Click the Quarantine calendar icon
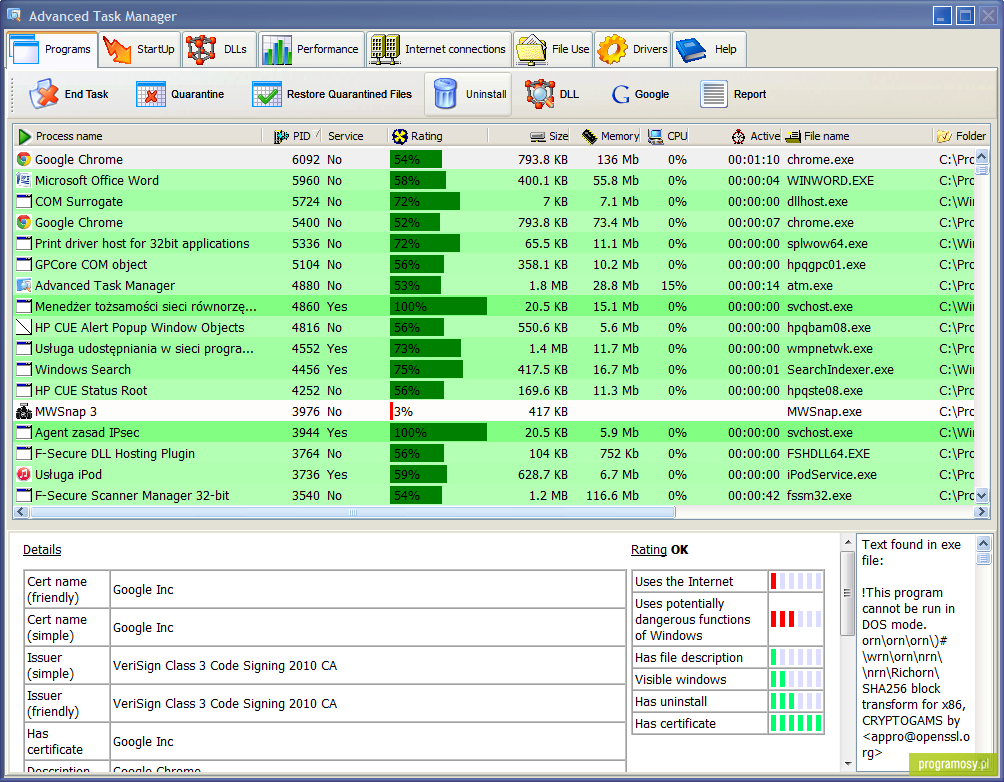 pyautogui.click(x=150, y=94)
